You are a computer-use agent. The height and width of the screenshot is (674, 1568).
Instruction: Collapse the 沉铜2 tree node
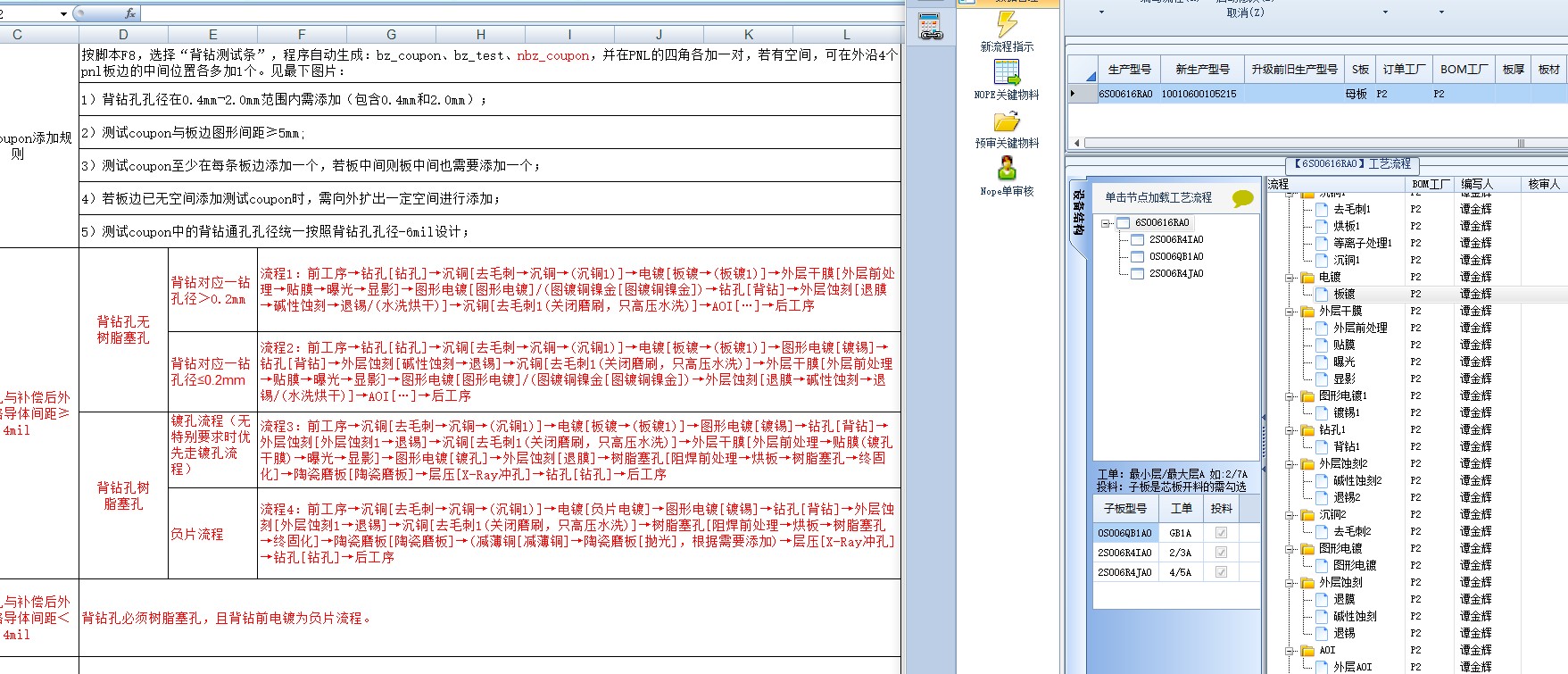point(1290,515)
